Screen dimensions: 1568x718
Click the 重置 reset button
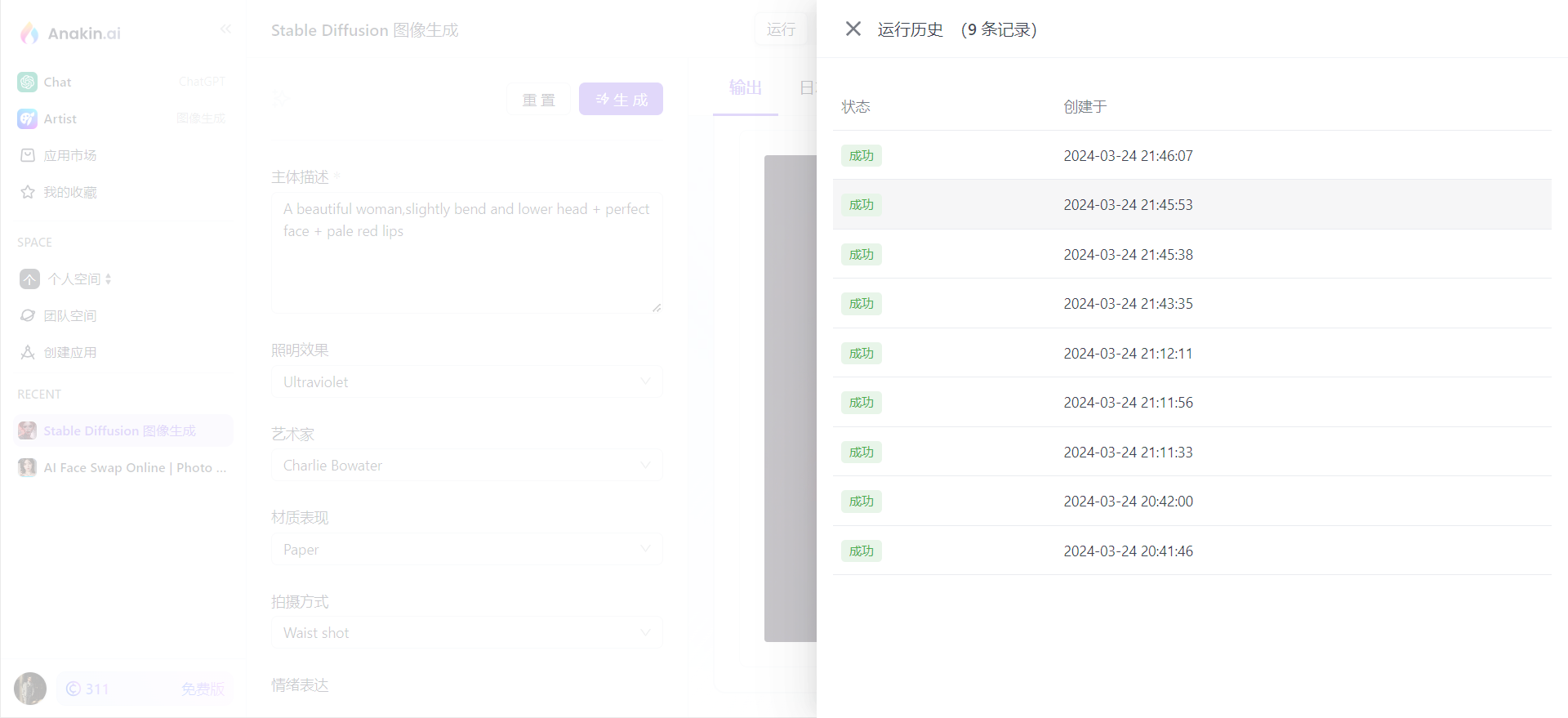point(539,100)
